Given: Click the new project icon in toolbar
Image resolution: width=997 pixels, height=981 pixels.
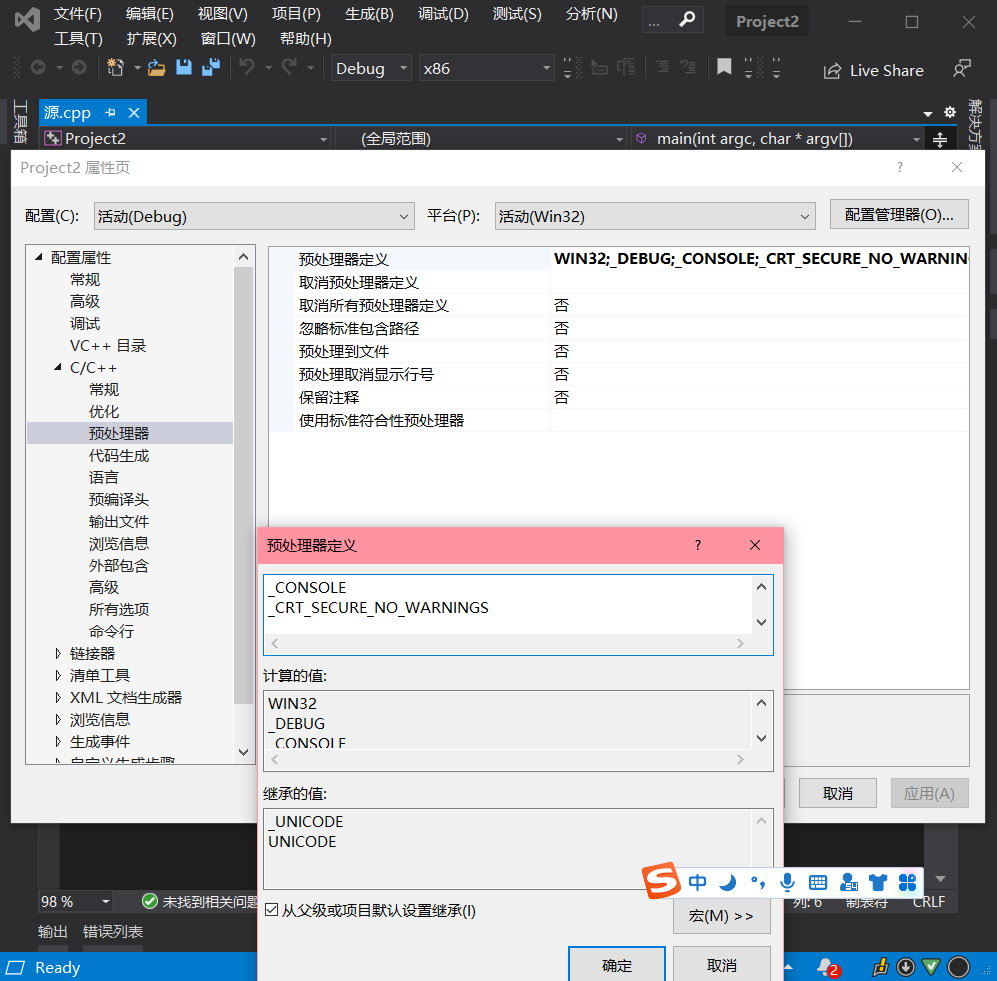Looking at the screenshot, I should point(115,67).
